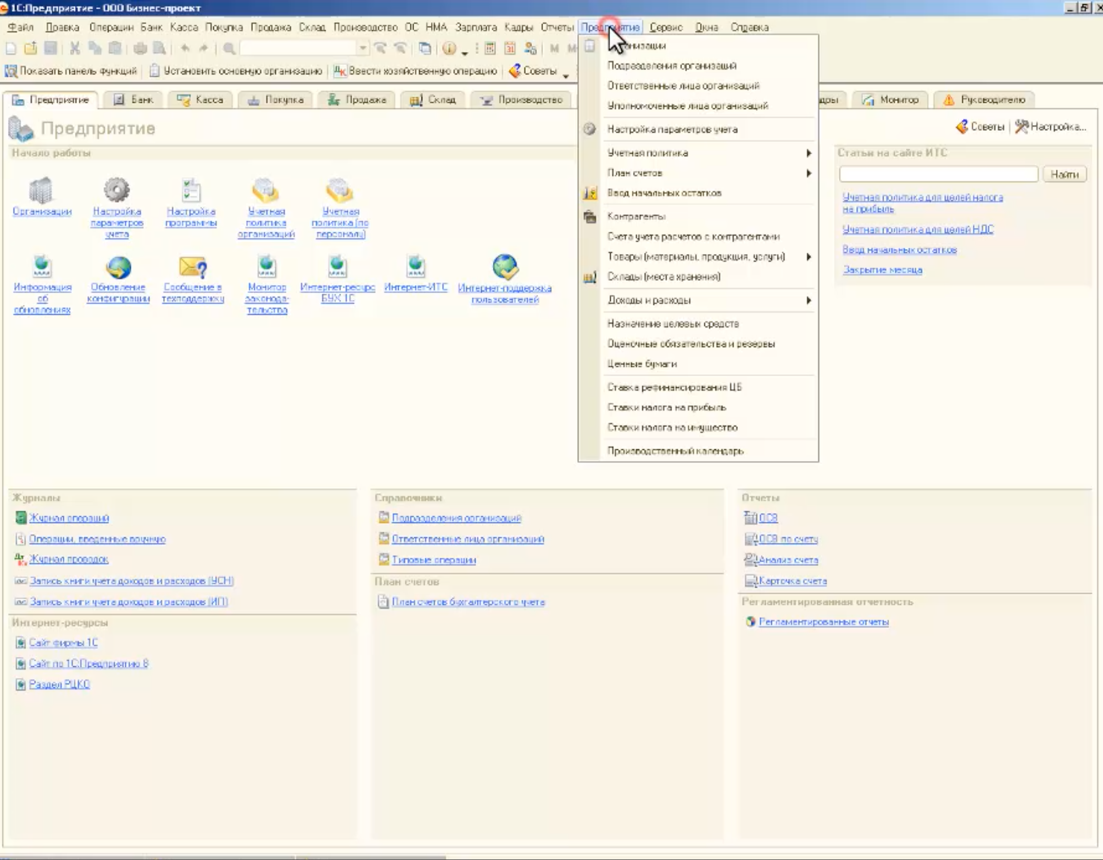Click the Undo arrow toolbar icon
This screenshot has height=860, width=1103.
tap(185, 49)
